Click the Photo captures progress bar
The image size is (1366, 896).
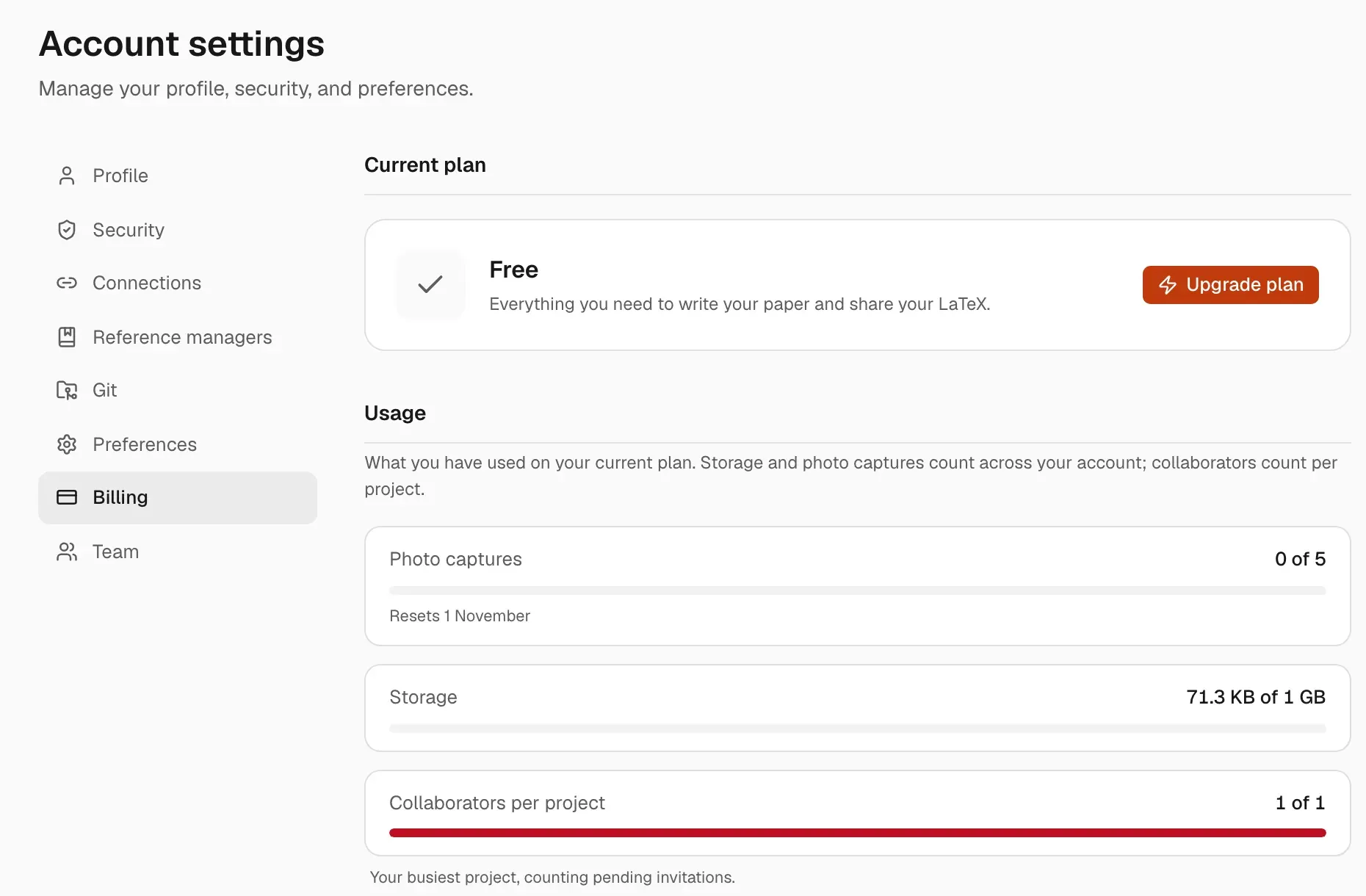click(857, 590)
